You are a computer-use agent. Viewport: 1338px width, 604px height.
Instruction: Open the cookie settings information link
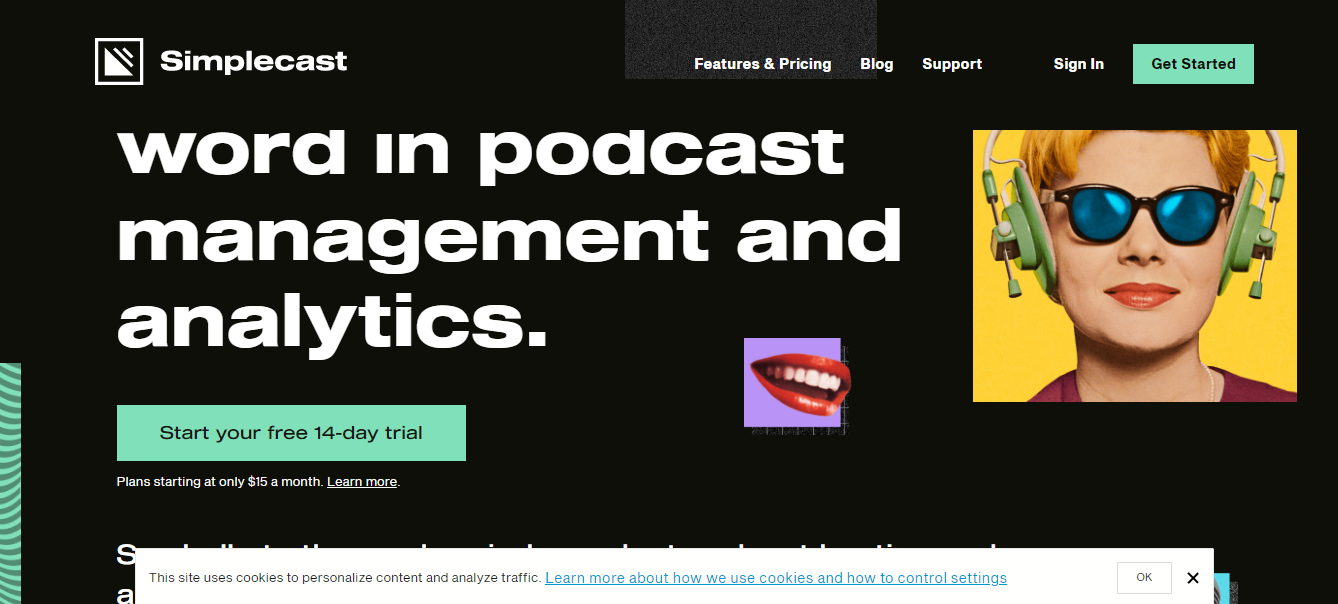click(x=775, y=578)
